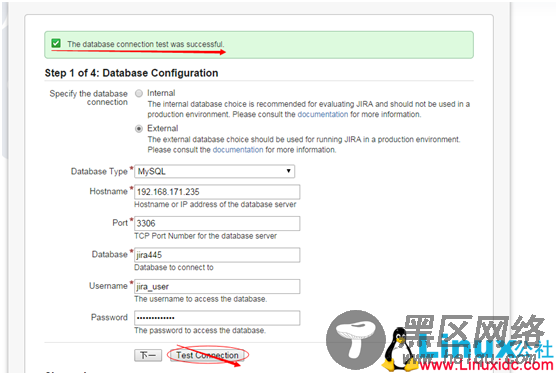
Task: Click the 'Port' label
Action: (120, 223)
